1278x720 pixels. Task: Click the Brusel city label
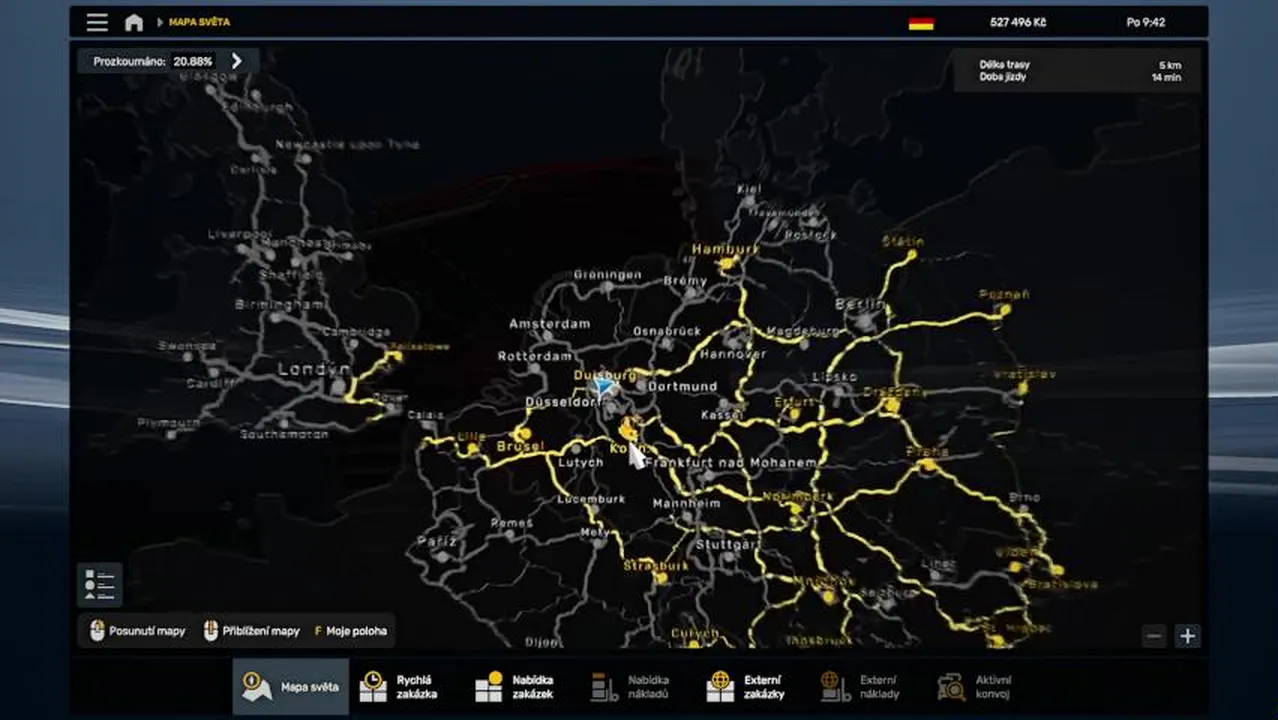pos(520,446)
